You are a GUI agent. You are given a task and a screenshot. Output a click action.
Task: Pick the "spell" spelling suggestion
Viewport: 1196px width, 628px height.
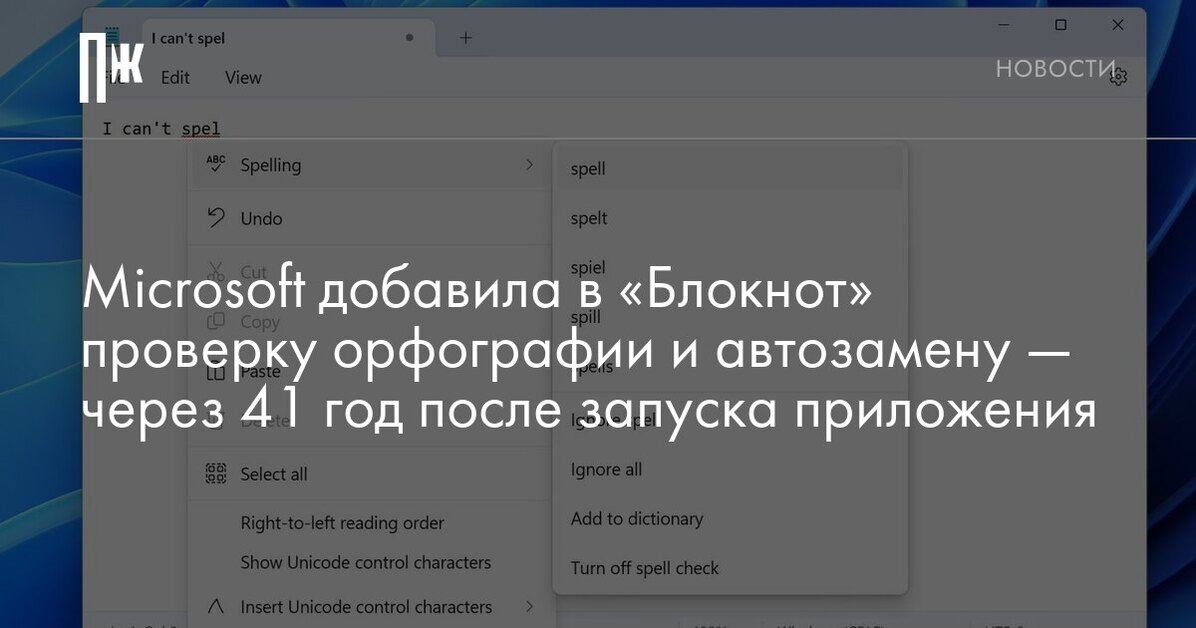click(730, 169)
